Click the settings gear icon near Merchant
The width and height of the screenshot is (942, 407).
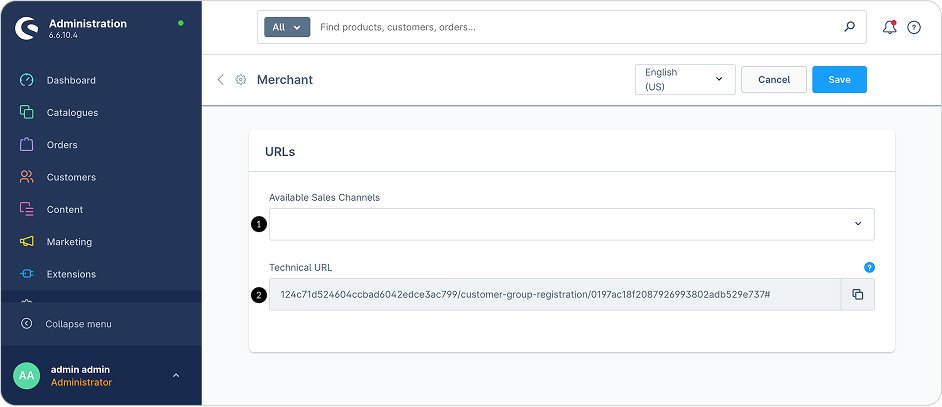click(241, 80)
